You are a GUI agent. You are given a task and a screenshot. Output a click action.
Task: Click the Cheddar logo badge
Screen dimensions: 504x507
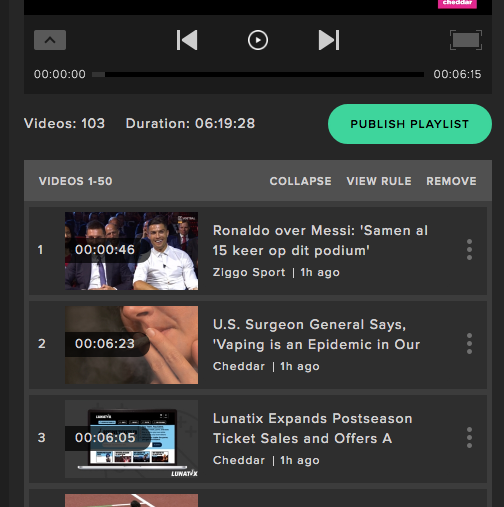pyautogui.click(x=457, y=4)
